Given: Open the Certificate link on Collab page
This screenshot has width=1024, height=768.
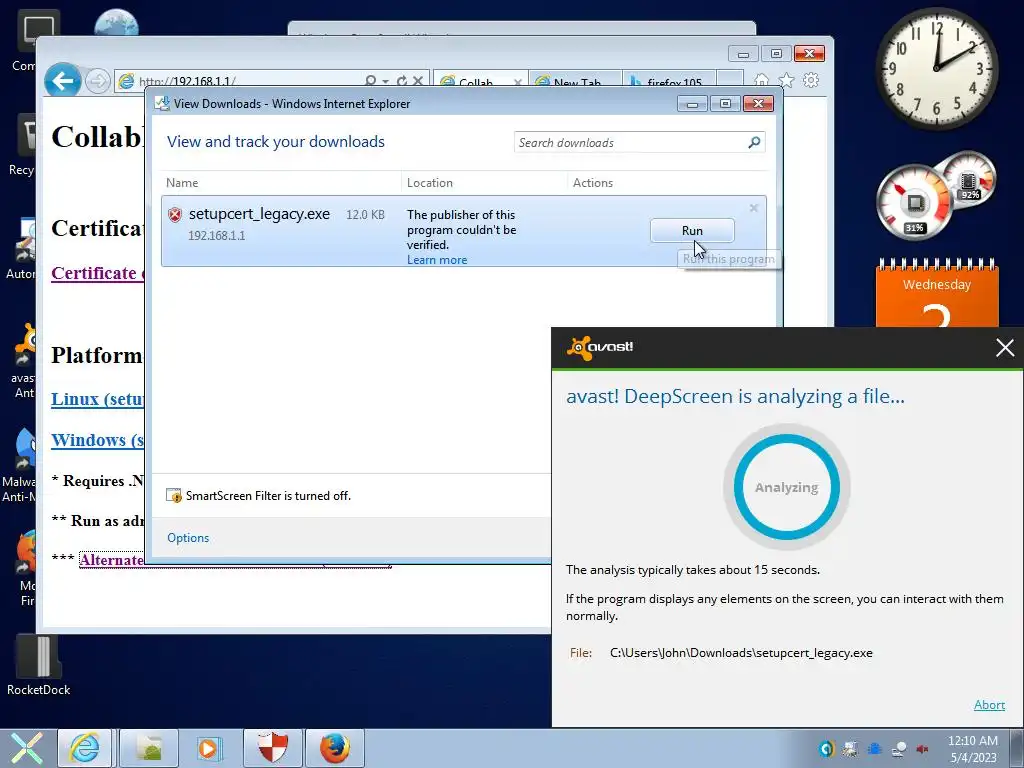Looking at the screenshot, I should [x=97, y=273].
